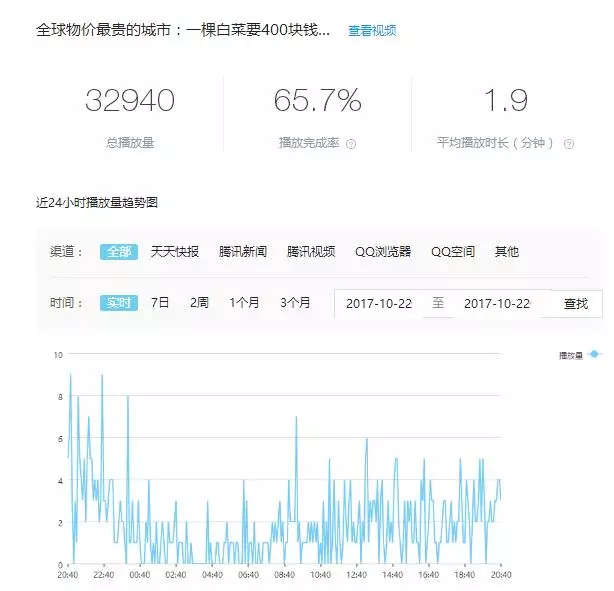The width and height of the screenshot is (614, 591).
Task: Open the start date picker field
Action: click(x=378, y=304)
